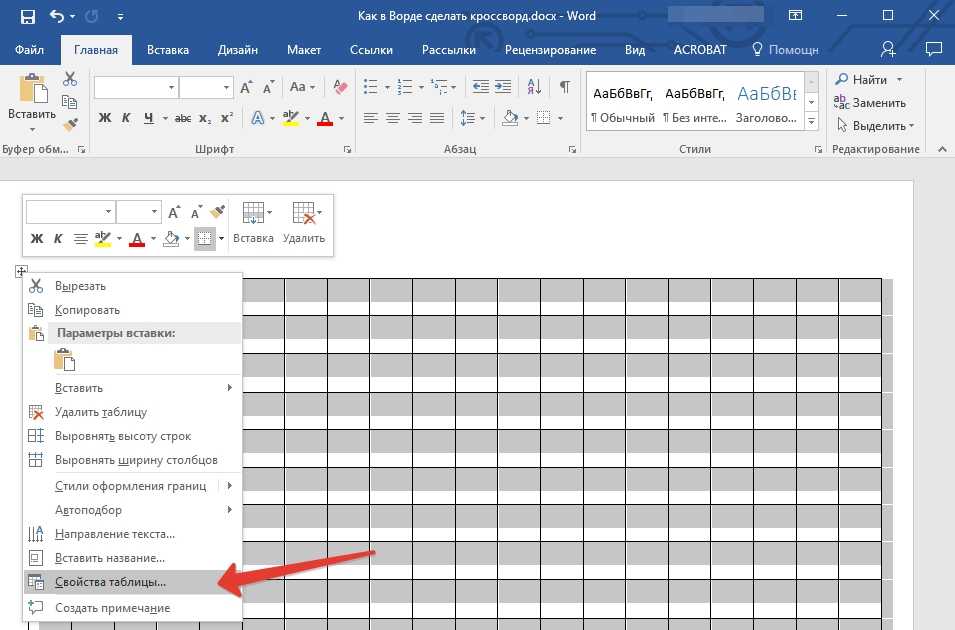Select the Заголово... heading style thumbnail
This screenshot has height=630, width=955.
[766, 103]
